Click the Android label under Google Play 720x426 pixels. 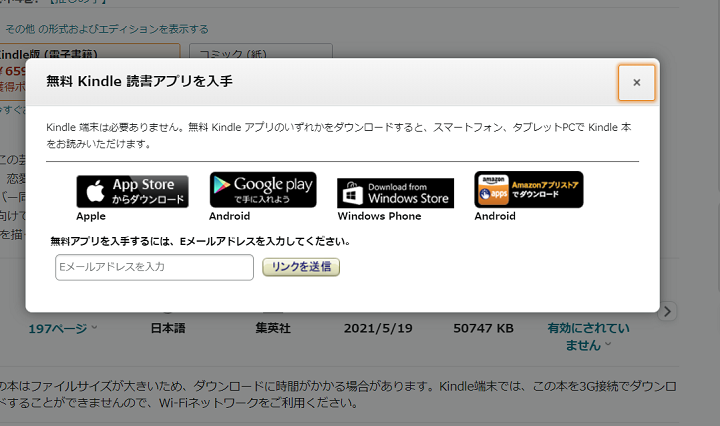coord(230,216)
